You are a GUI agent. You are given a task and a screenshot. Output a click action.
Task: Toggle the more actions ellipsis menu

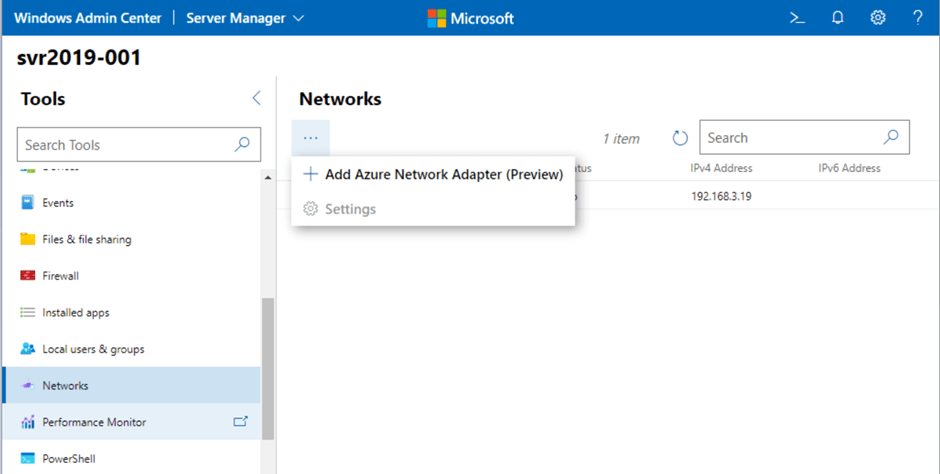point(311,138)
